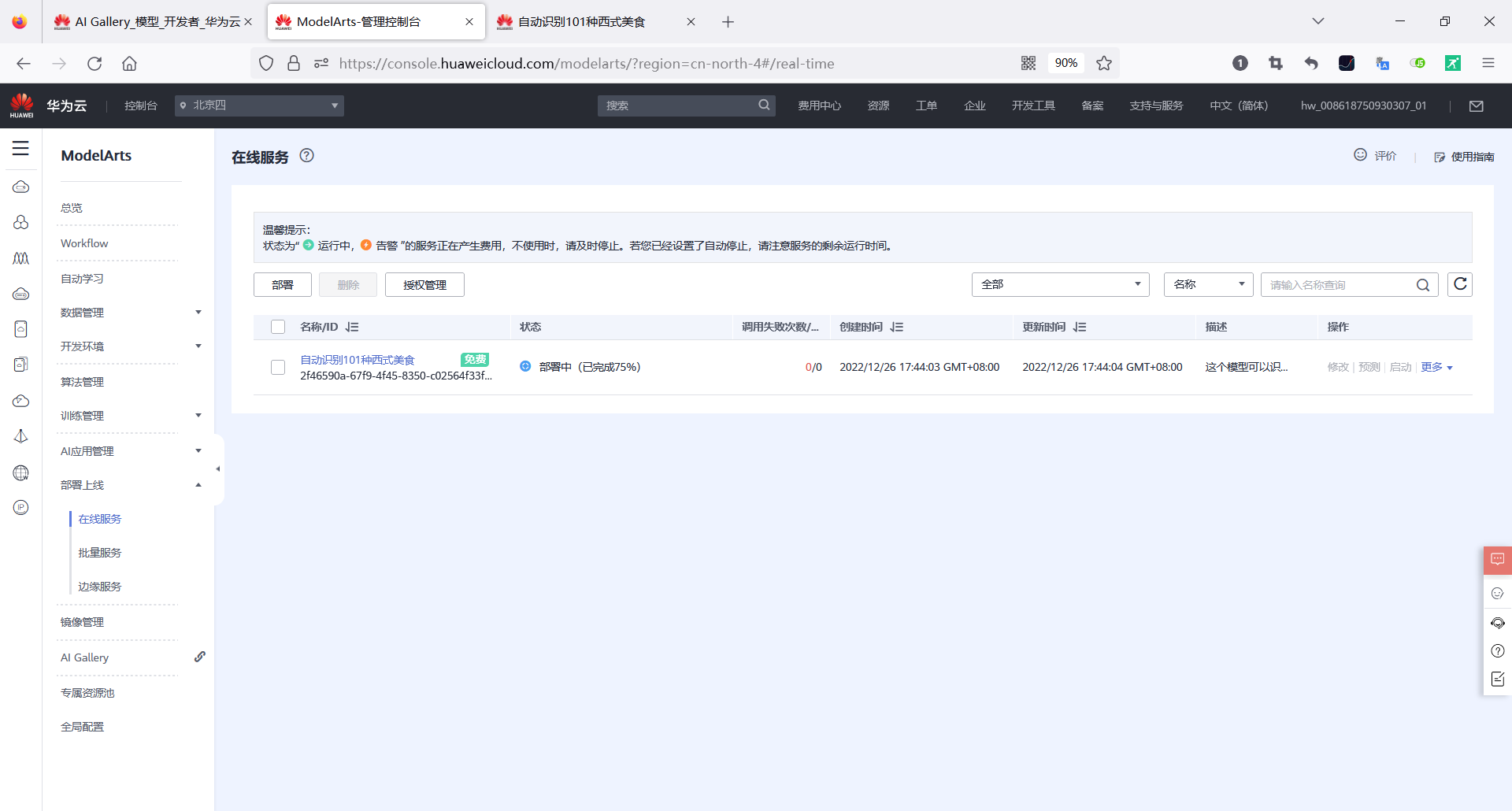Viewport: 1512px width, 811px height.
Task: Refresh the service list
Action: (x=1460, y=284)
